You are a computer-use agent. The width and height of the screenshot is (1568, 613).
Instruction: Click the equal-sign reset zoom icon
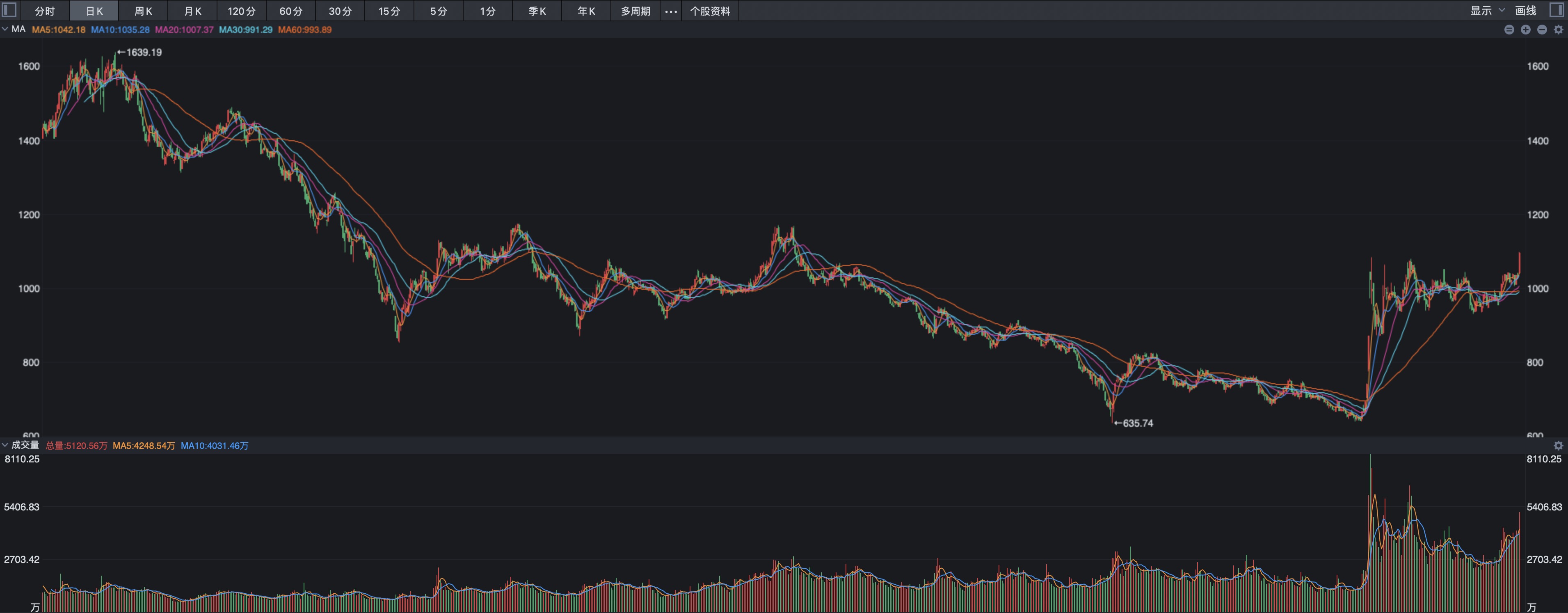tap(1509, 30)
